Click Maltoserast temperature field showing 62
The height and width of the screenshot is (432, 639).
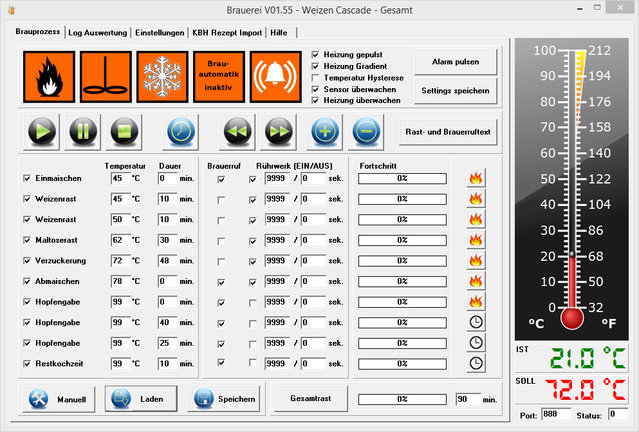(121, 240)
